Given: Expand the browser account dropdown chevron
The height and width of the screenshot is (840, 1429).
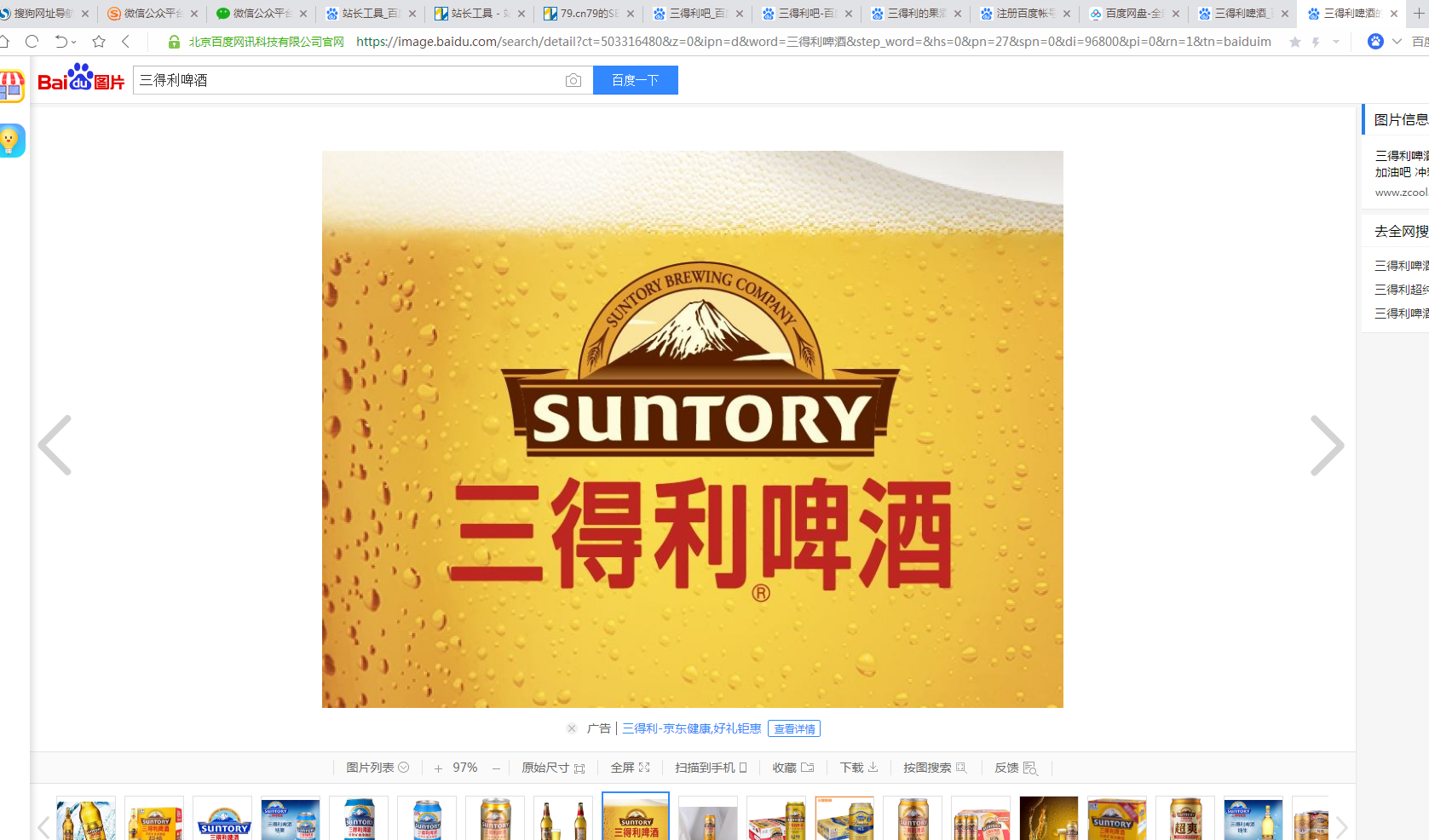Looking at the screenshot, I should (1397, 42).
